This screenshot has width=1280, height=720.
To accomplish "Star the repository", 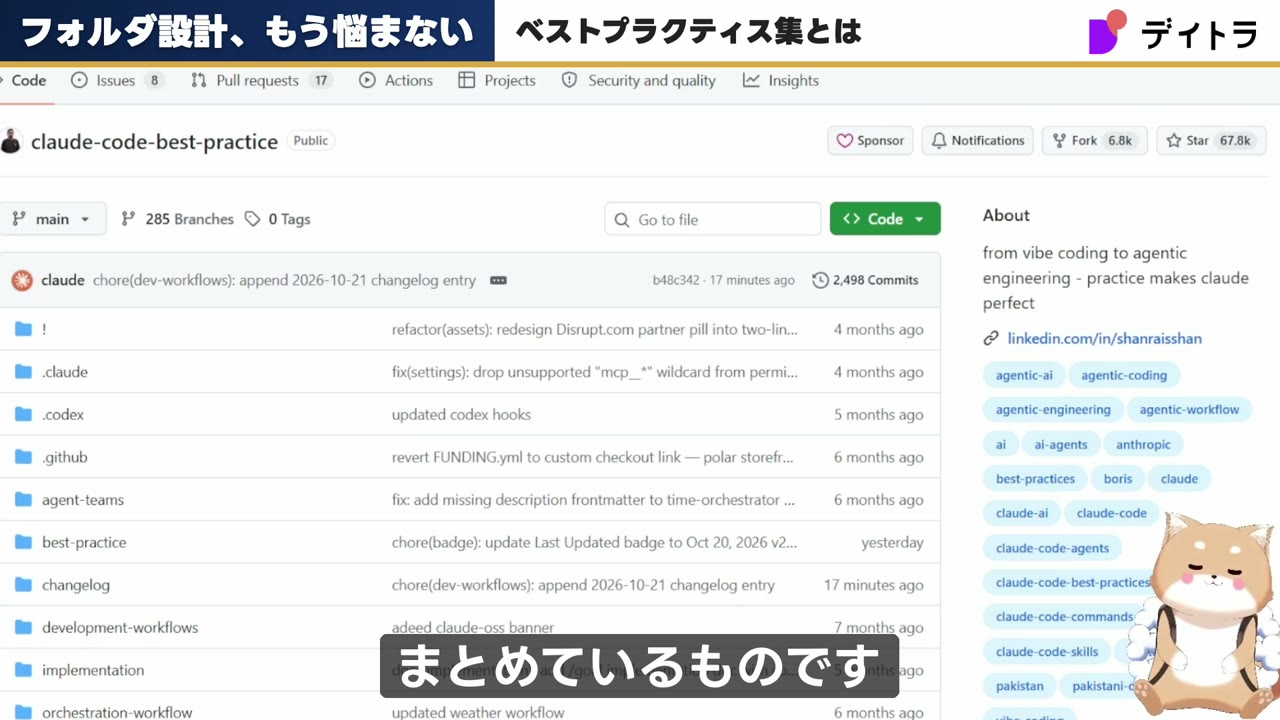I will coord(1211,141).
